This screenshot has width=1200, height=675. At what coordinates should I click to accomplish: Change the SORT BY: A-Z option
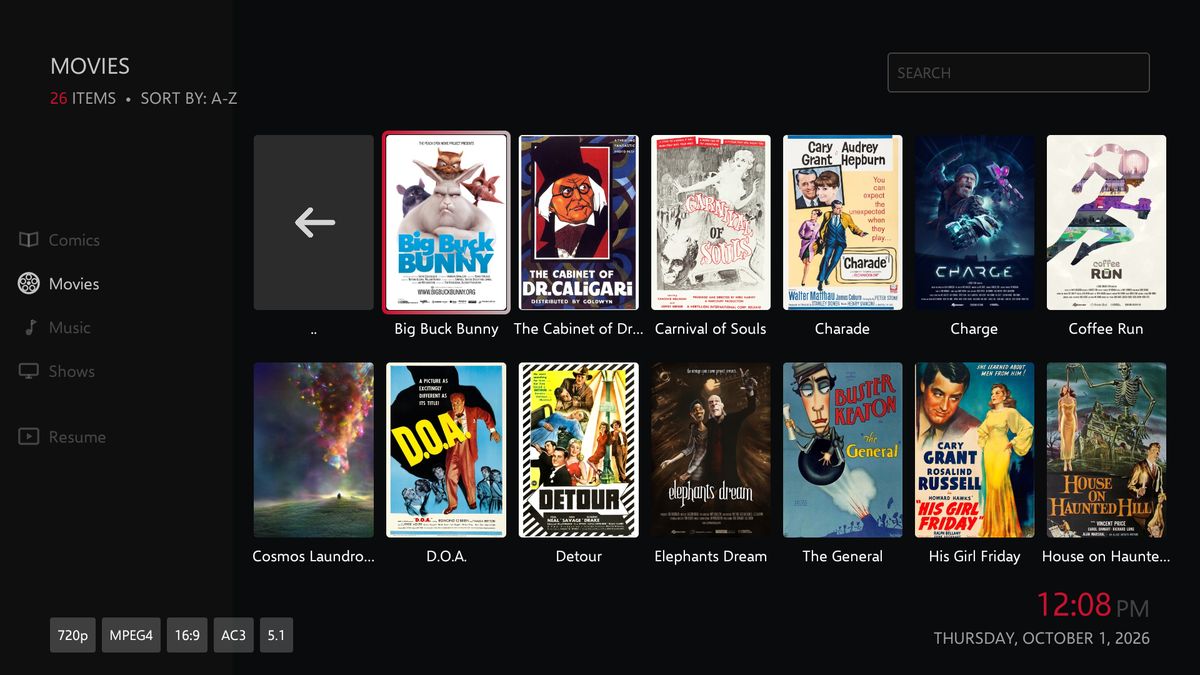pos(189,99)
